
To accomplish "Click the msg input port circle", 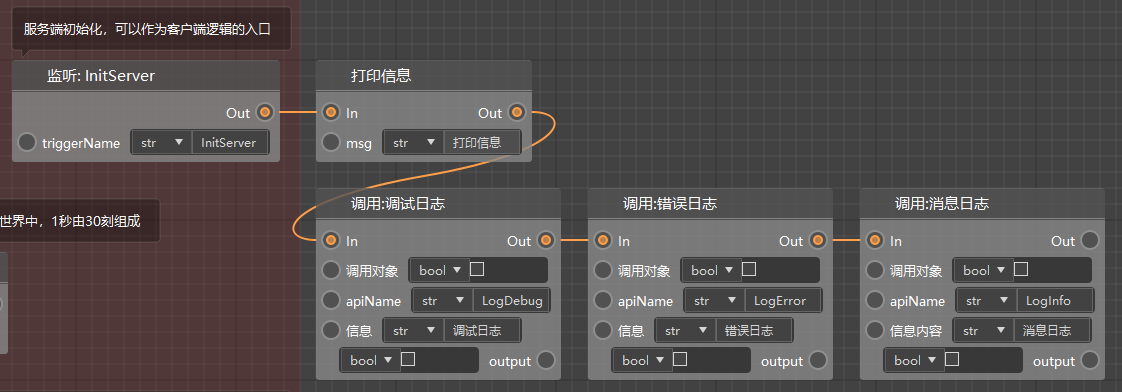I will (x=331, y=142).
